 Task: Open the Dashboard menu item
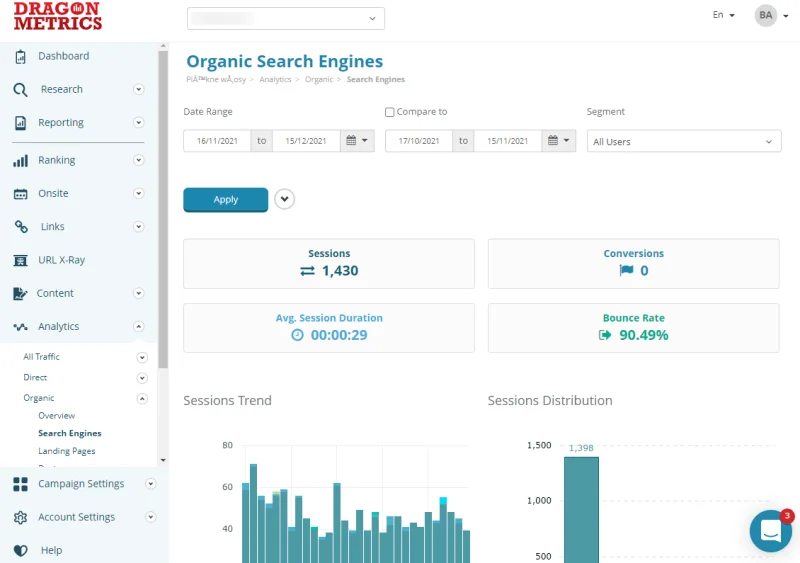tap(64, 56)
